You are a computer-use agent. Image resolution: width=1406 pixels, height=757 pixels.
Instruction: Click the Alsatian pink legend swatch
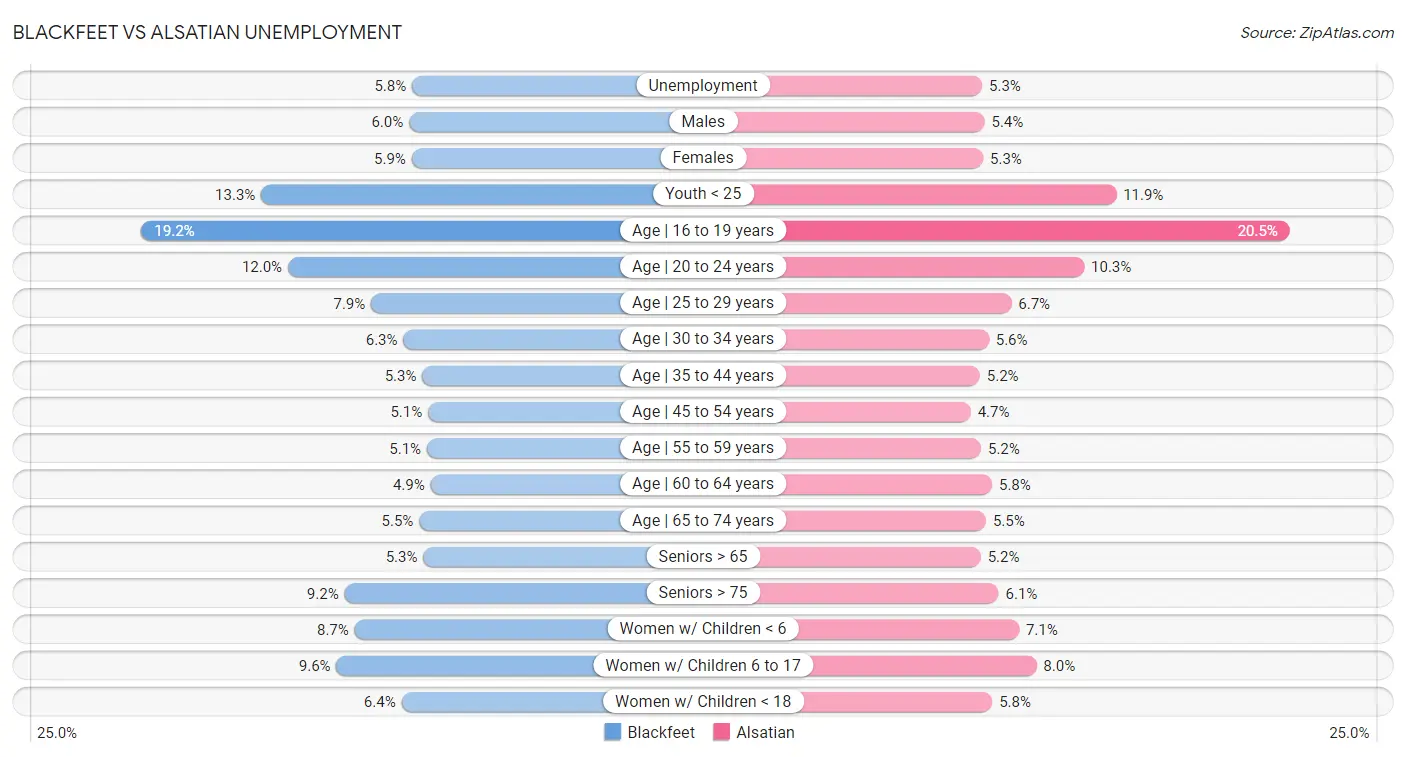[722, 732]
